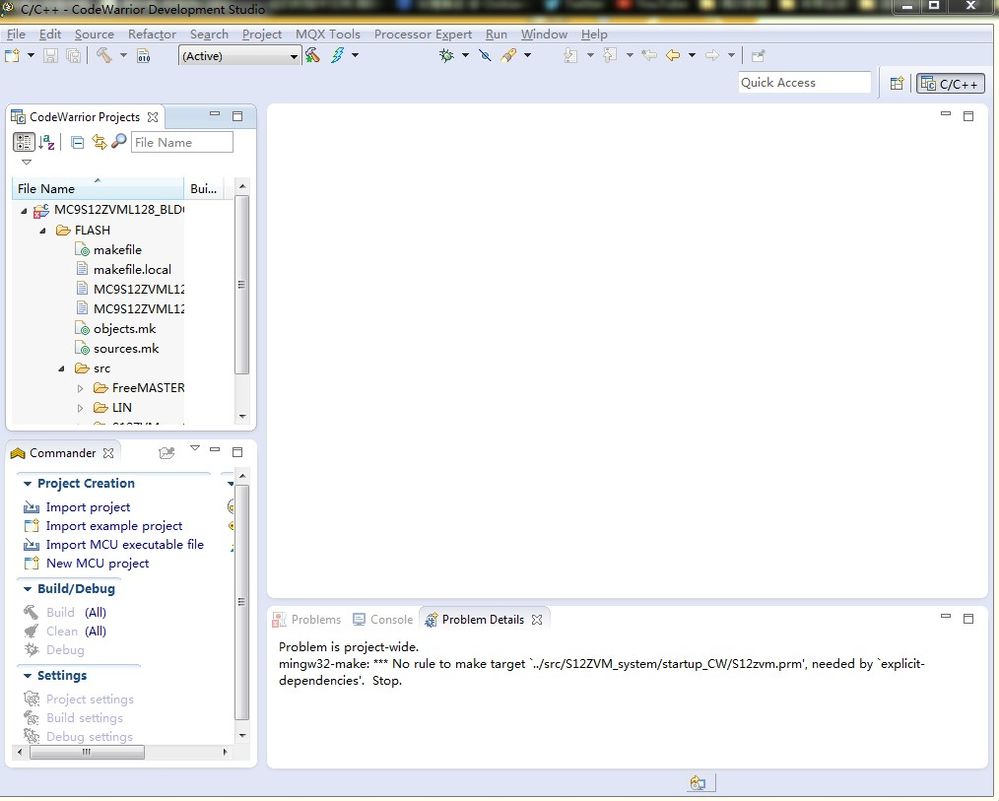Click the binary 010 toolbar icon
This screenshot has height=801, width=999.
click(x=144, y=56)
